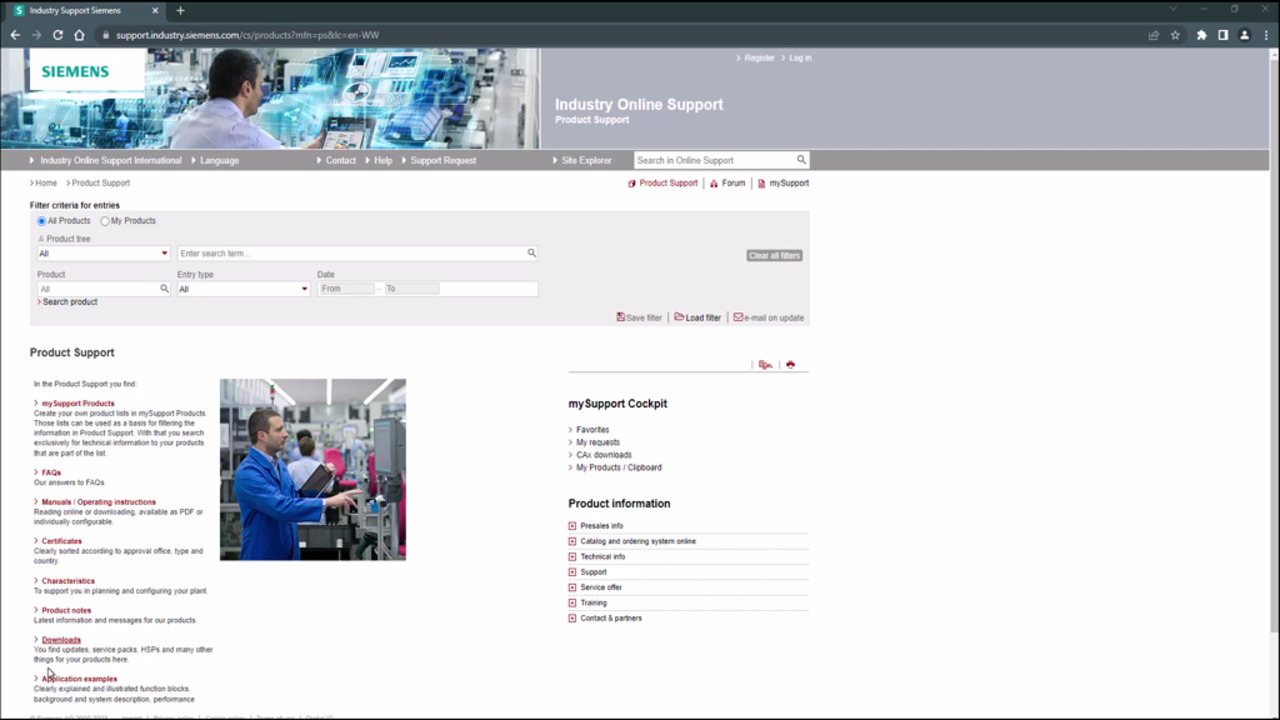The height and width of the screenshot is (720, 1280).
Task: Click the Product search magnifier icon
Action: point(164,288)
